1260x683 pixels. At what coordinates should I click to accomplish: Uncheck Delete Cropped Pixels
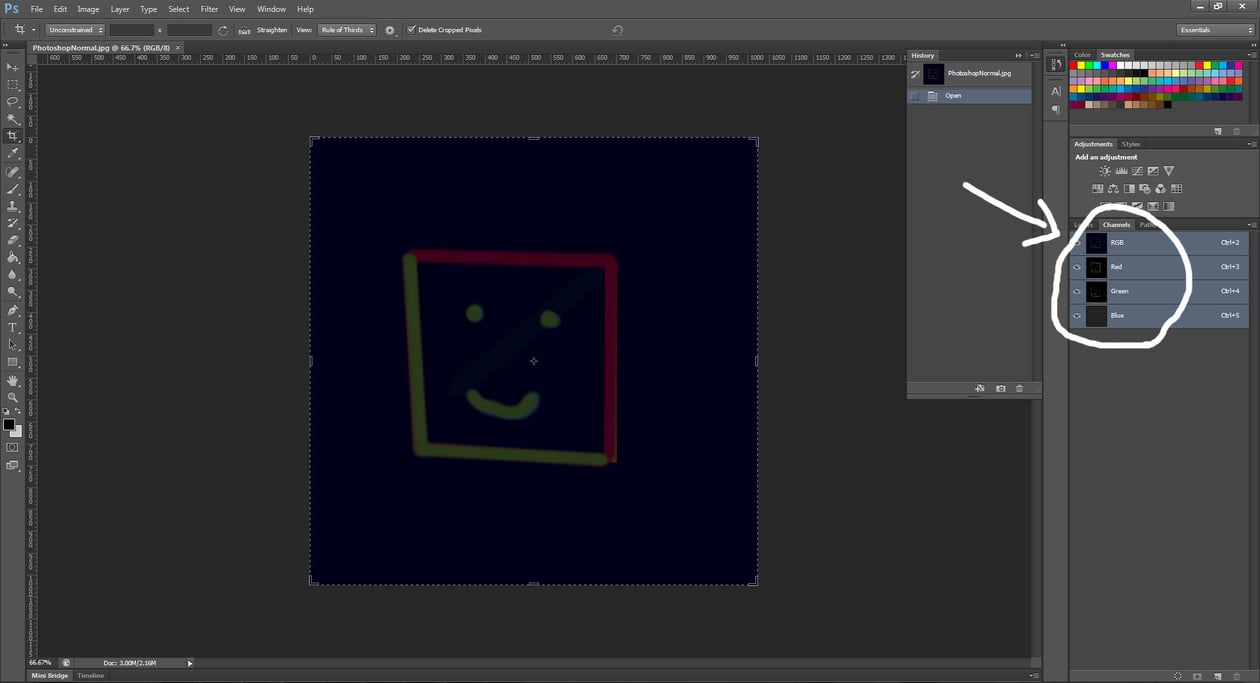click(411, 30)
